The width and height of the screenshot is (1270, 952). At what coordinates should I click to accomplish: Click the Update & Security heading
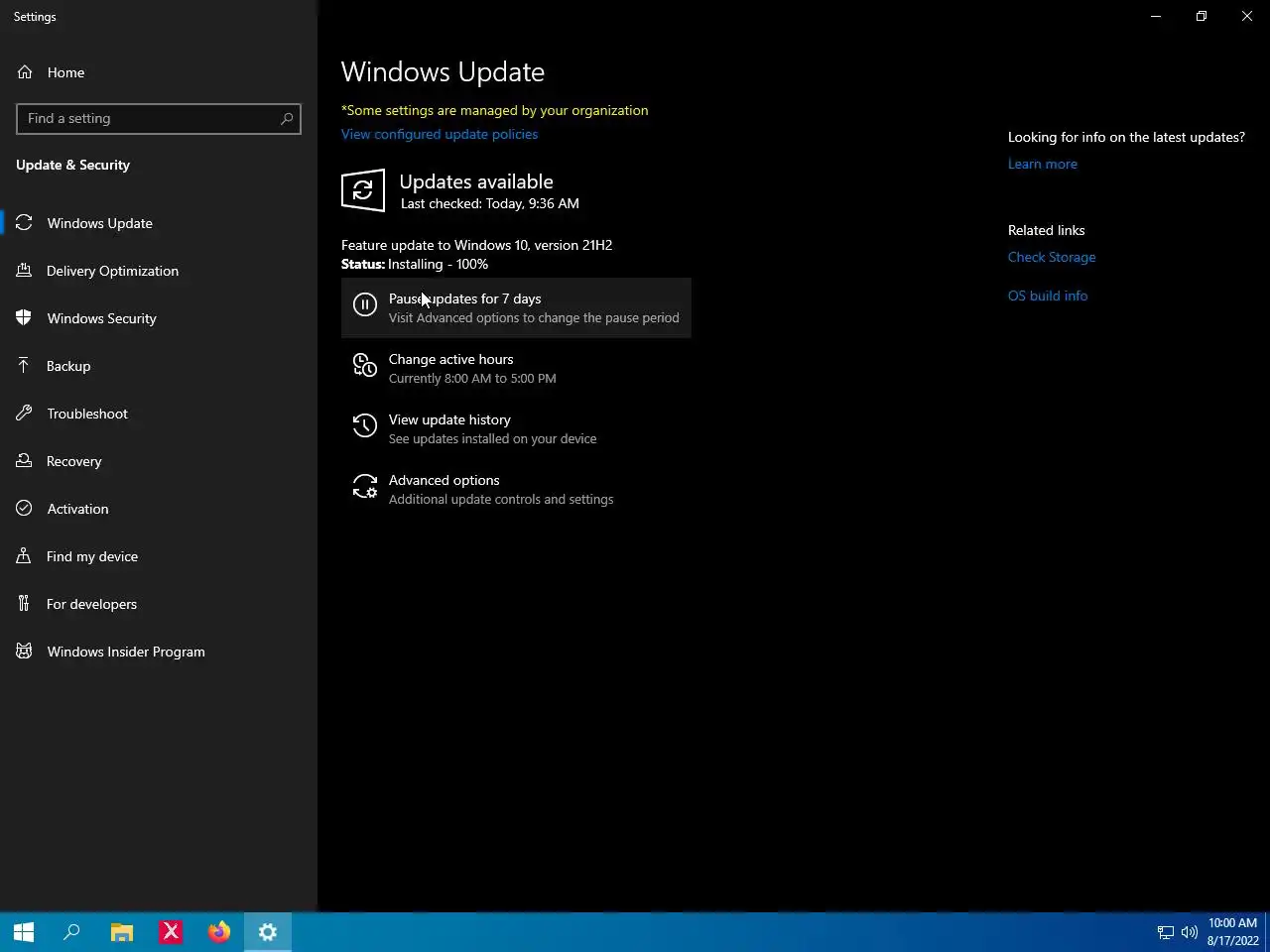[72, 165]
